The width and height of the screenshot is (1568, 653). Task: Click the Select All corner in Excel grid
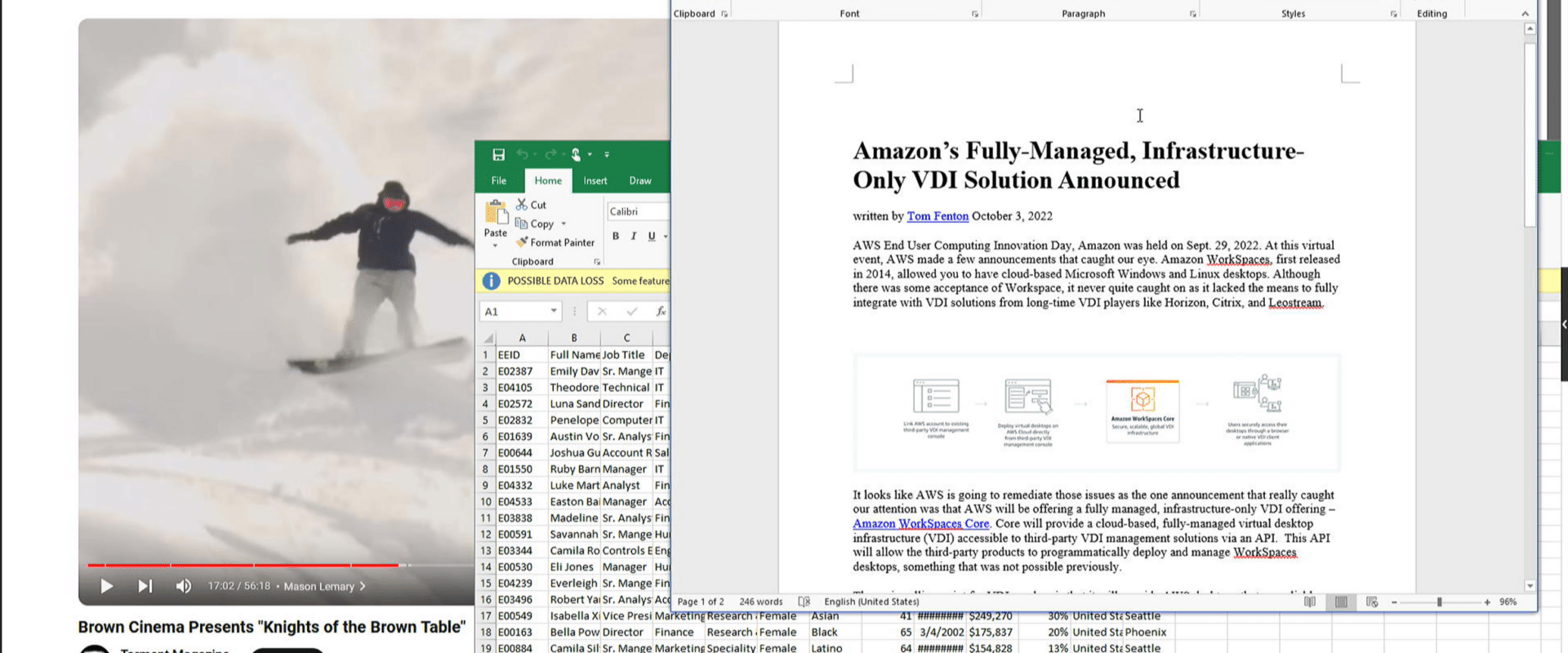pyautogui.click(x=488, y=338)
